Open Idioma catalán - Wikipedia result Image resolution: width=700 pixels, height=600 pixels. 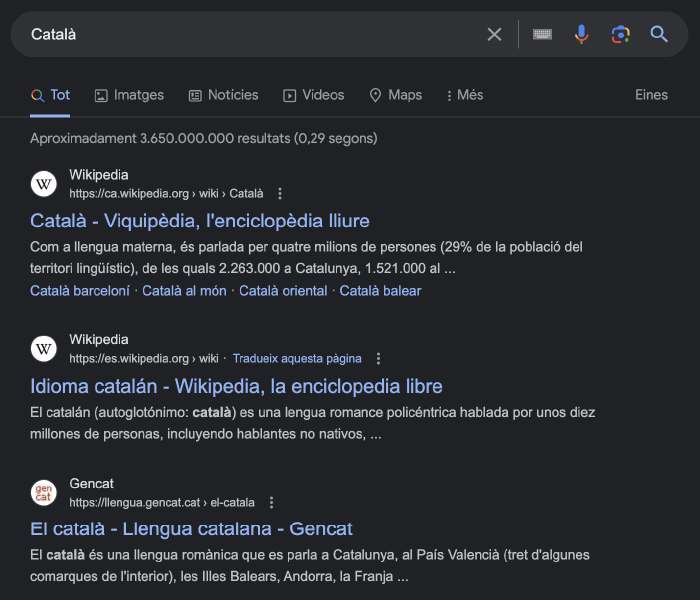(x=236, y=386)
